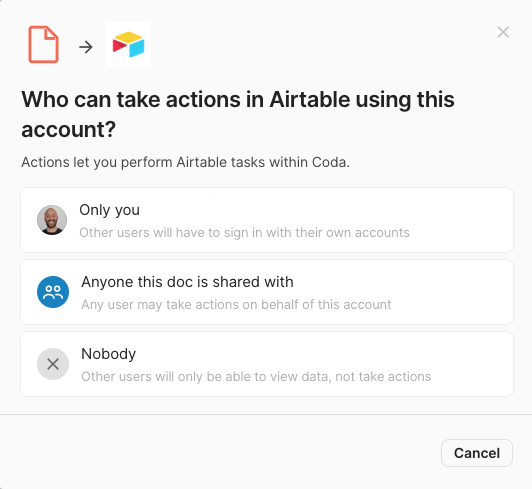Click the heading 'Who can take actions in Airtable'

pyautogui.click(x=238, y=114)
